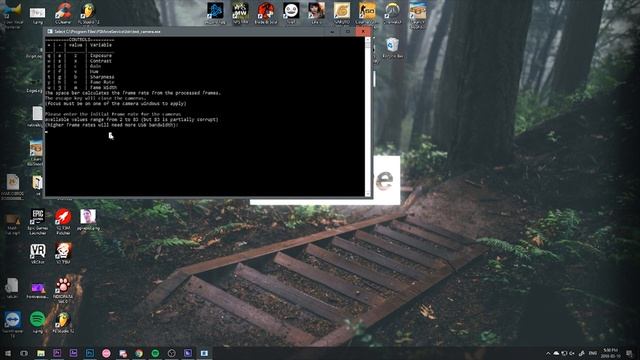Open the Action Center notifications icon

point(629,353)
